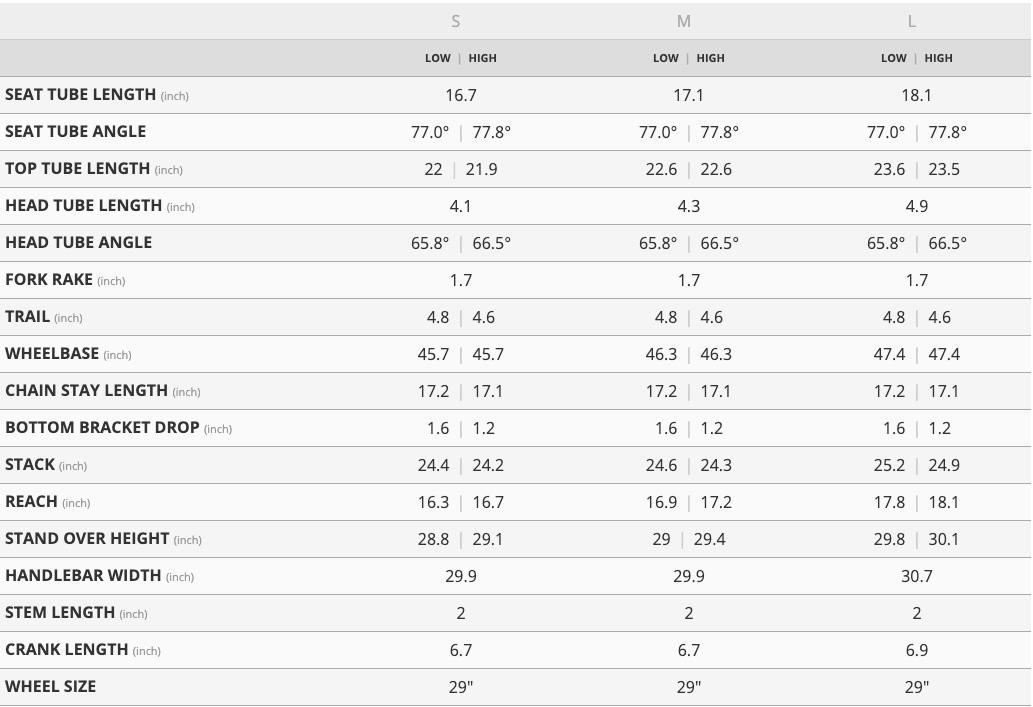Click the size M head tube length 4.3
This screenshot has width=1033, height=707.
tap(688, 206)
